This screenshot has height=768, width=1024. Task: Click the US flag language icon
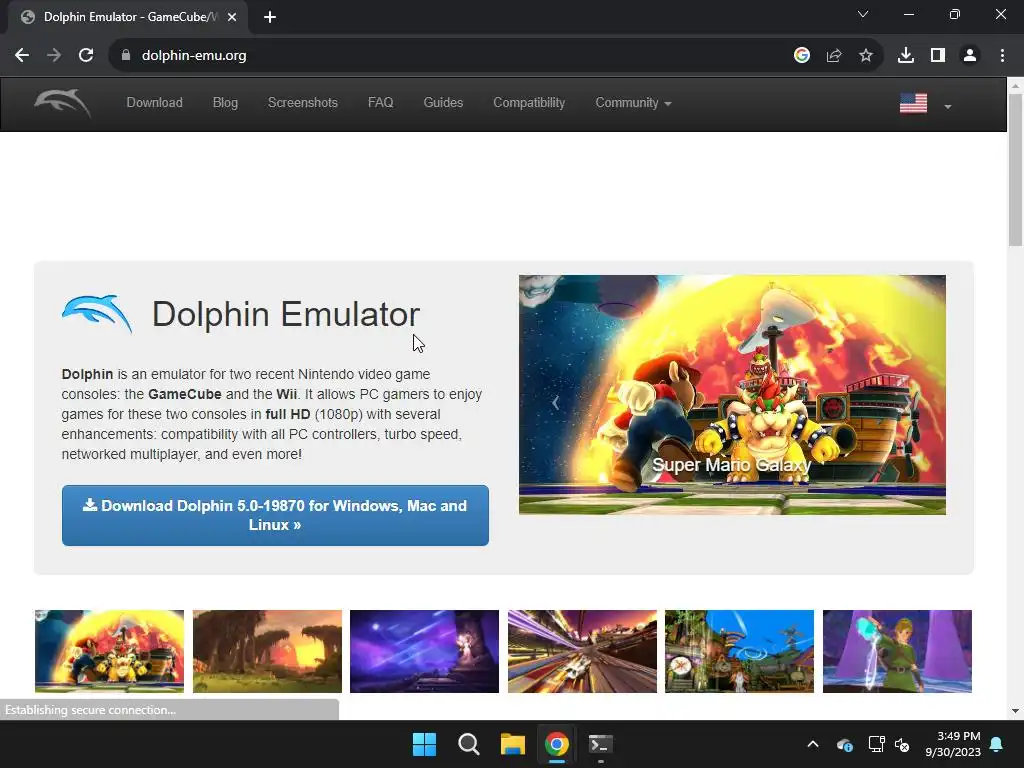(914, 103)
